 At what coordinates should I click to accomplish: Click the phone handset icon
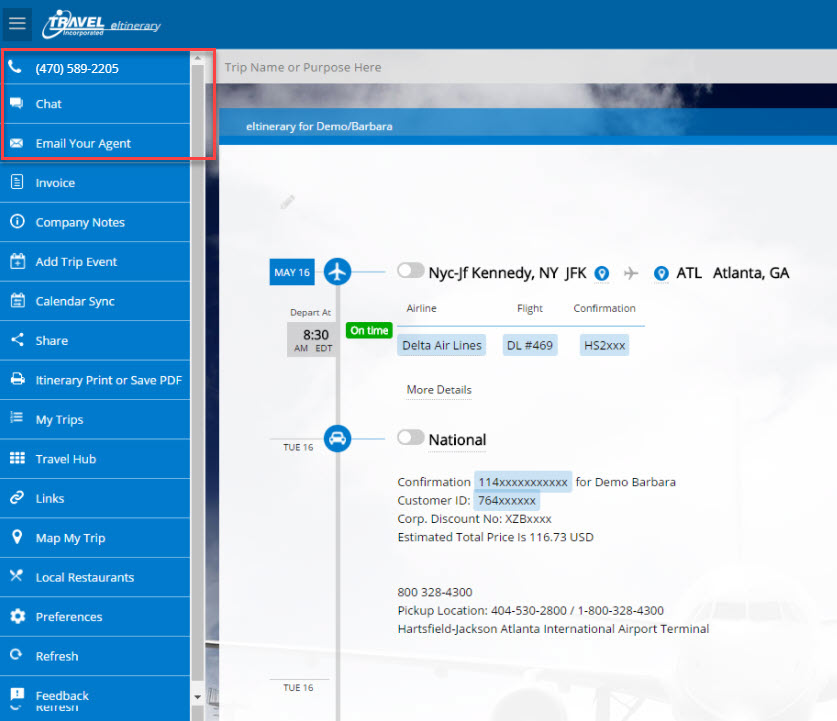tap(15, 67)
